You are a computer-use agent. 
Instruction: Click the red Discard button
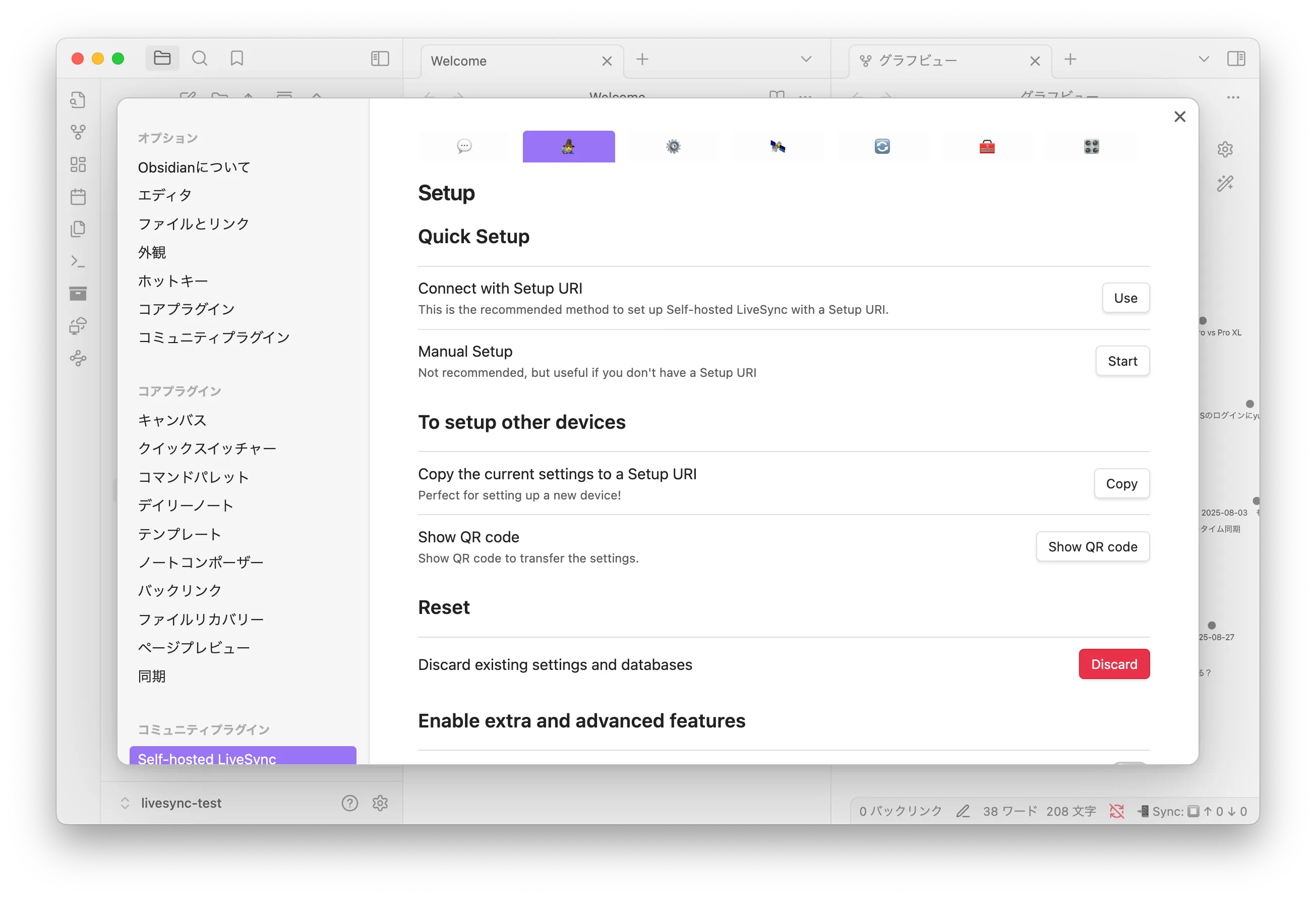click(x=1113, y=664)
